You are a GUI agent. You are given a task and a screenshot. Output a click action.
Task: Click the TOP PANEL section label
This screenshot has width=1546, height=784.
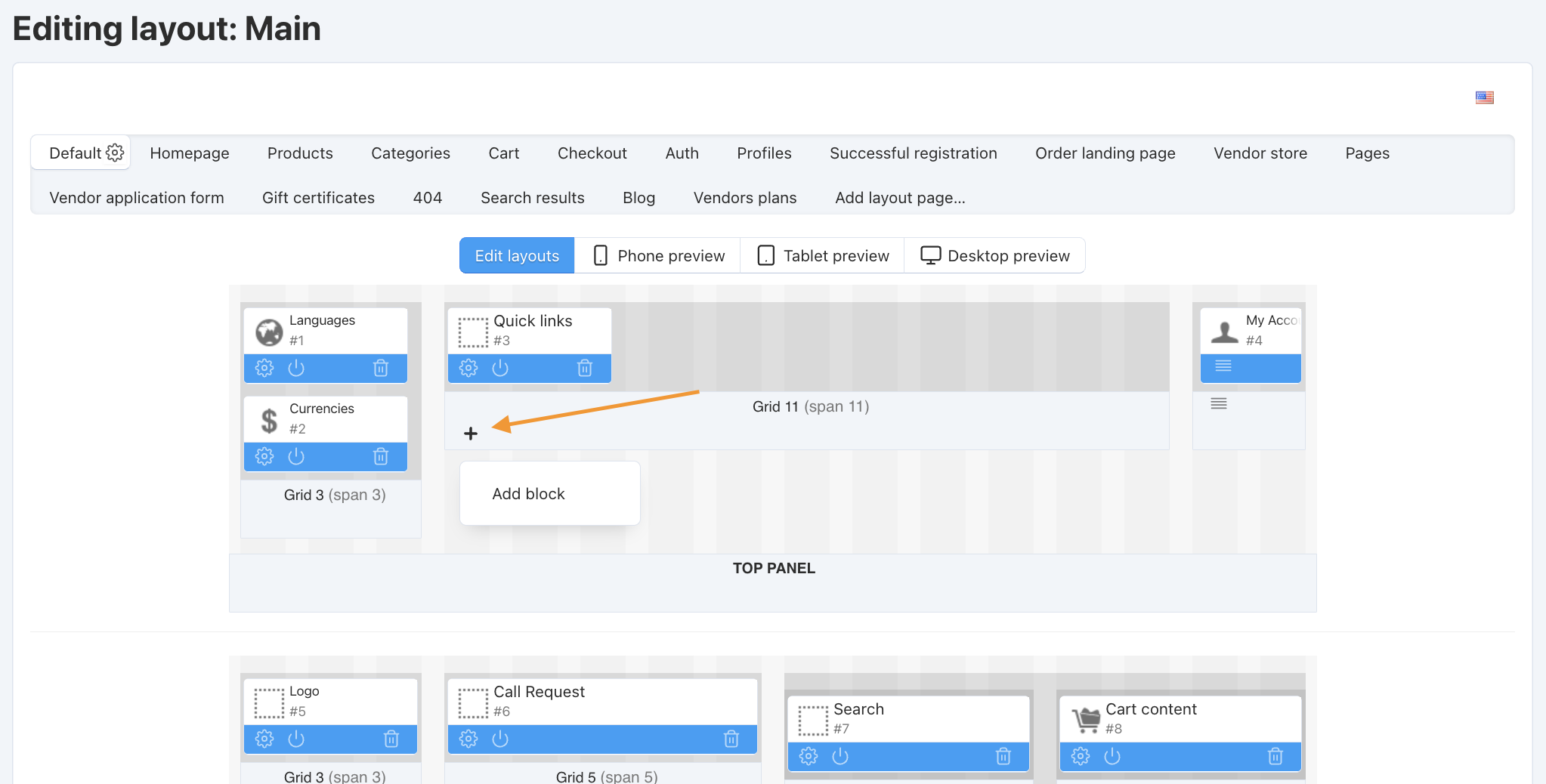click(774, 568)
